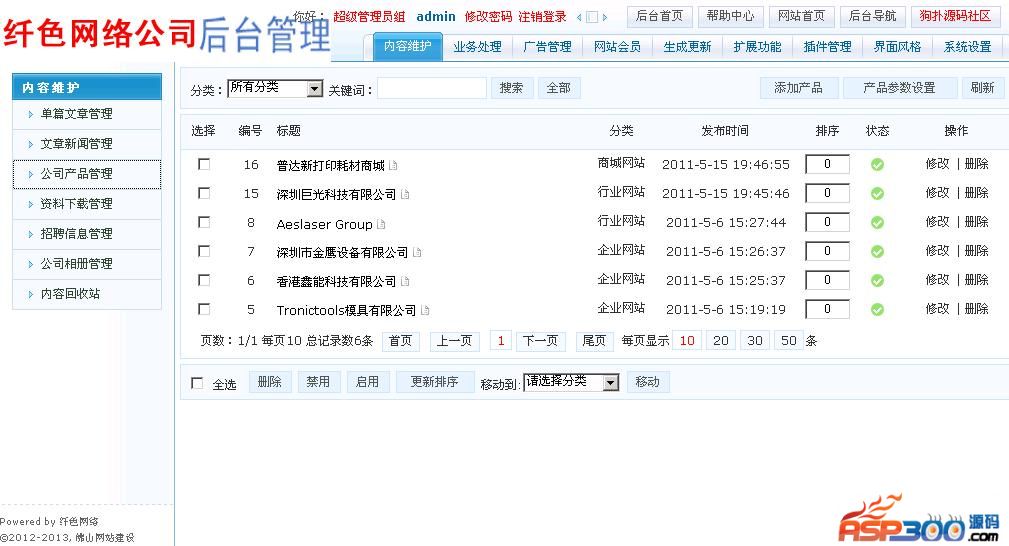Open 帮助中心 from top bar
The height and width of the screenshot is (546, 1009).
click(730, 16)
